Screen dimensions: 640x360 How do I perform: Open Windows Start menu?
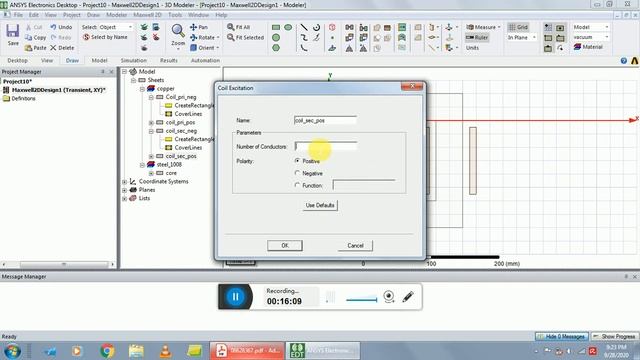(x=12, y=351)
